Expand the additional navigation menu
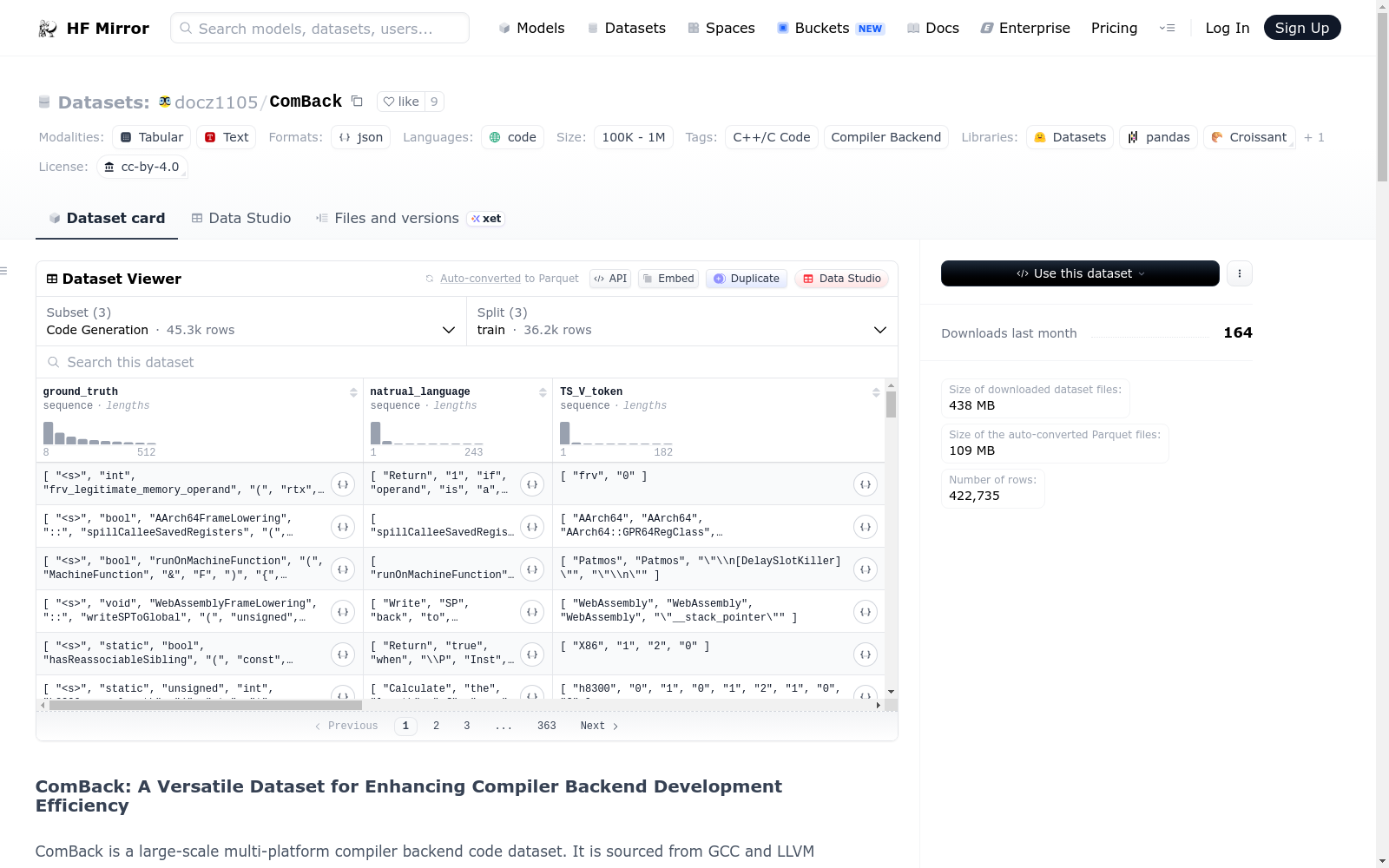 click(x=1167, y=28)
